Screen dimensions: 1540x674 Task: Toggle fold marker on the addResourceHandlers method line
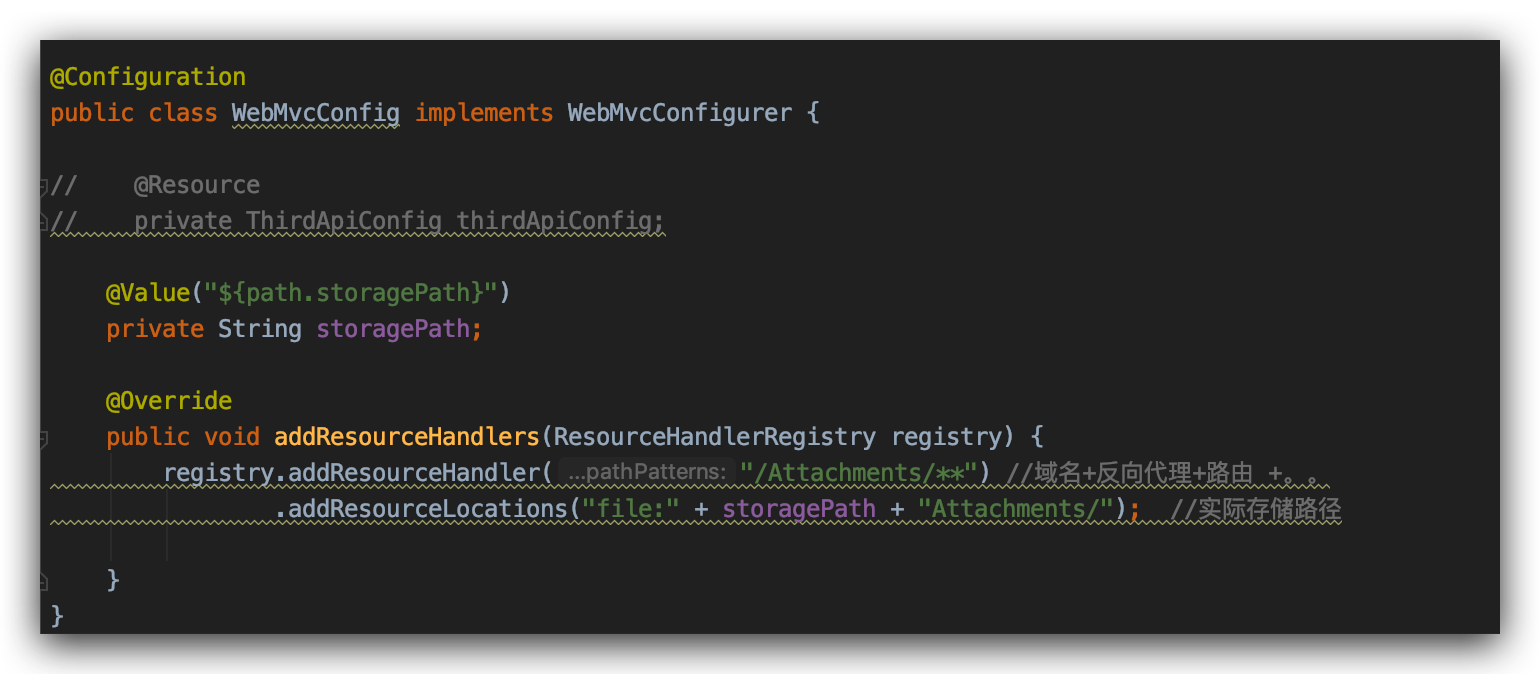43,438
